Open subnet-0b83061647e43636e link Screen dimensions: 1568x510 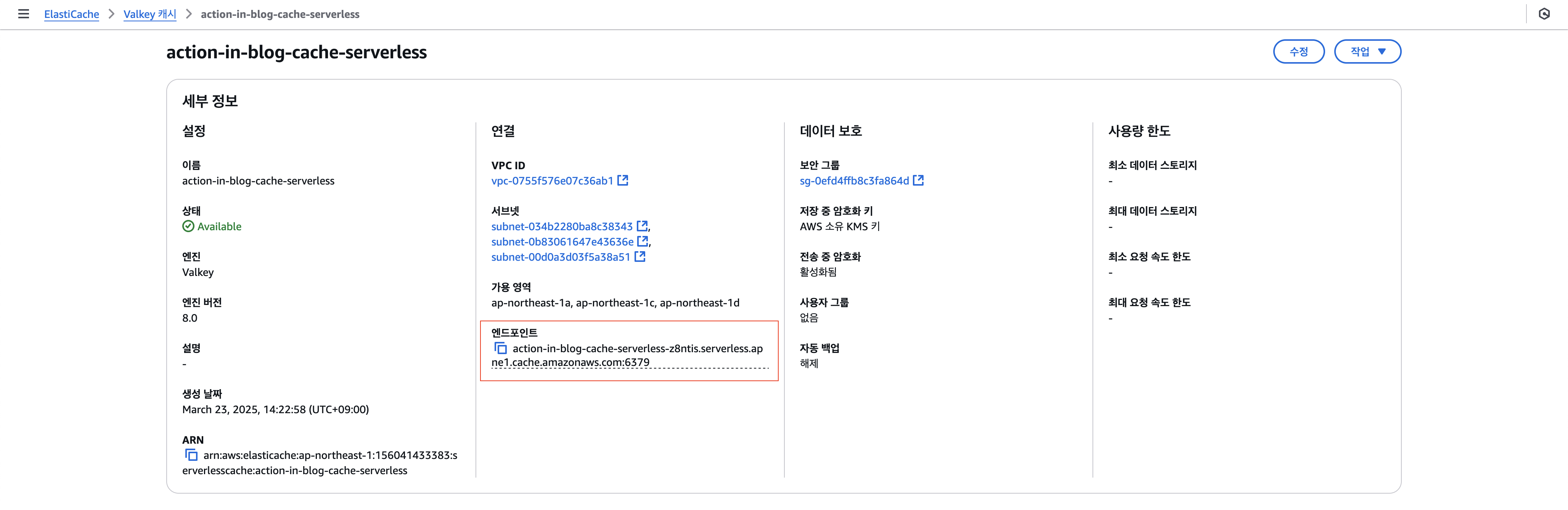[x=562, y=242]
